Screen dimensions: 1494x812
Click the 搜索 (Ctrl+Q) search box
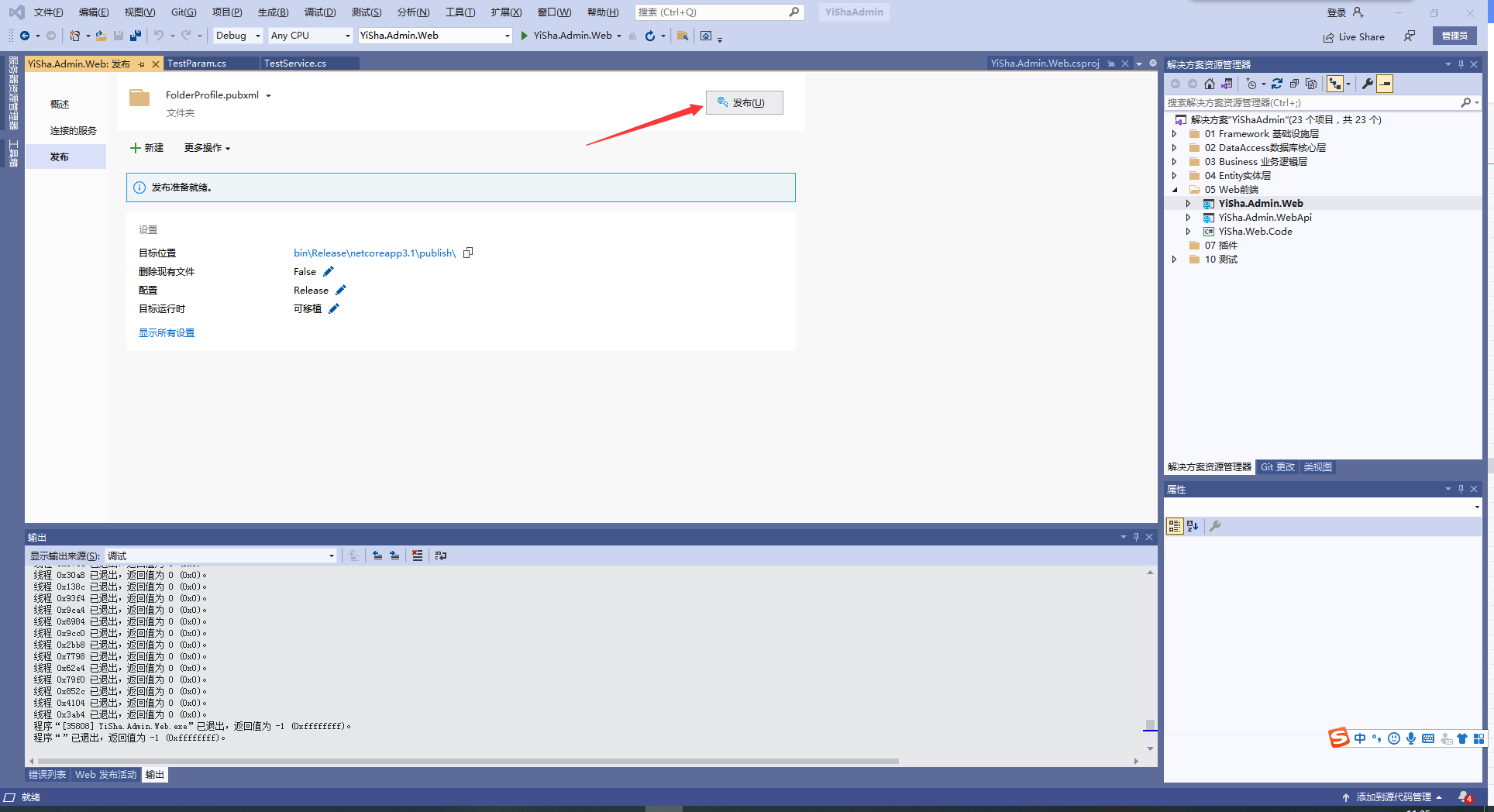(x=719, y=12)
